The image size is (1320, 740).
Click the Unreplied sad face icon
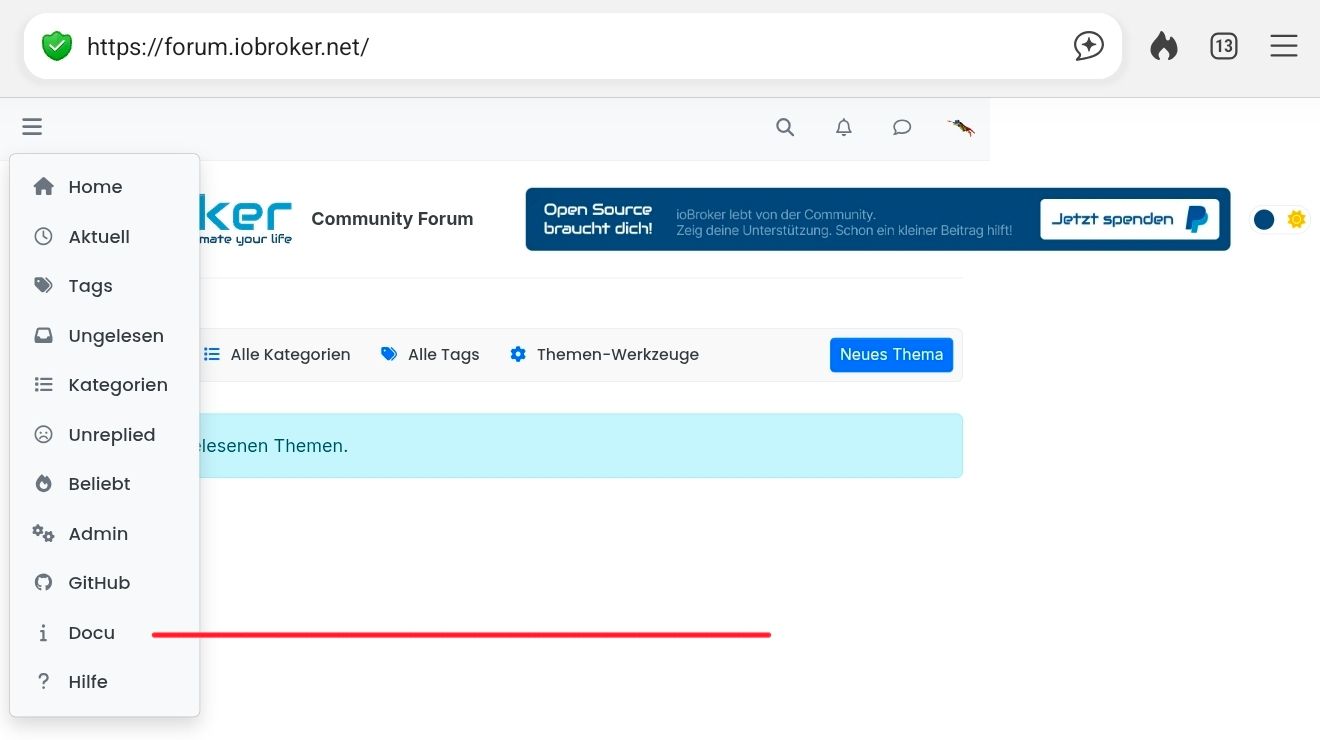click(x=43, y=435)
